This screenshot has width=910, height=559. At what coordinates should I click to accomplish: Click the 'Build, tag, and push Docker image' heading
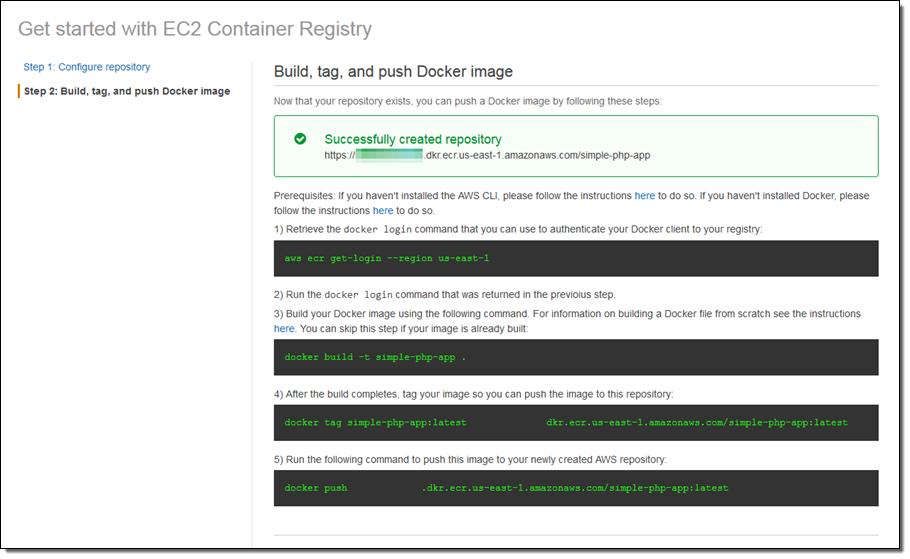tap(393, 71)
